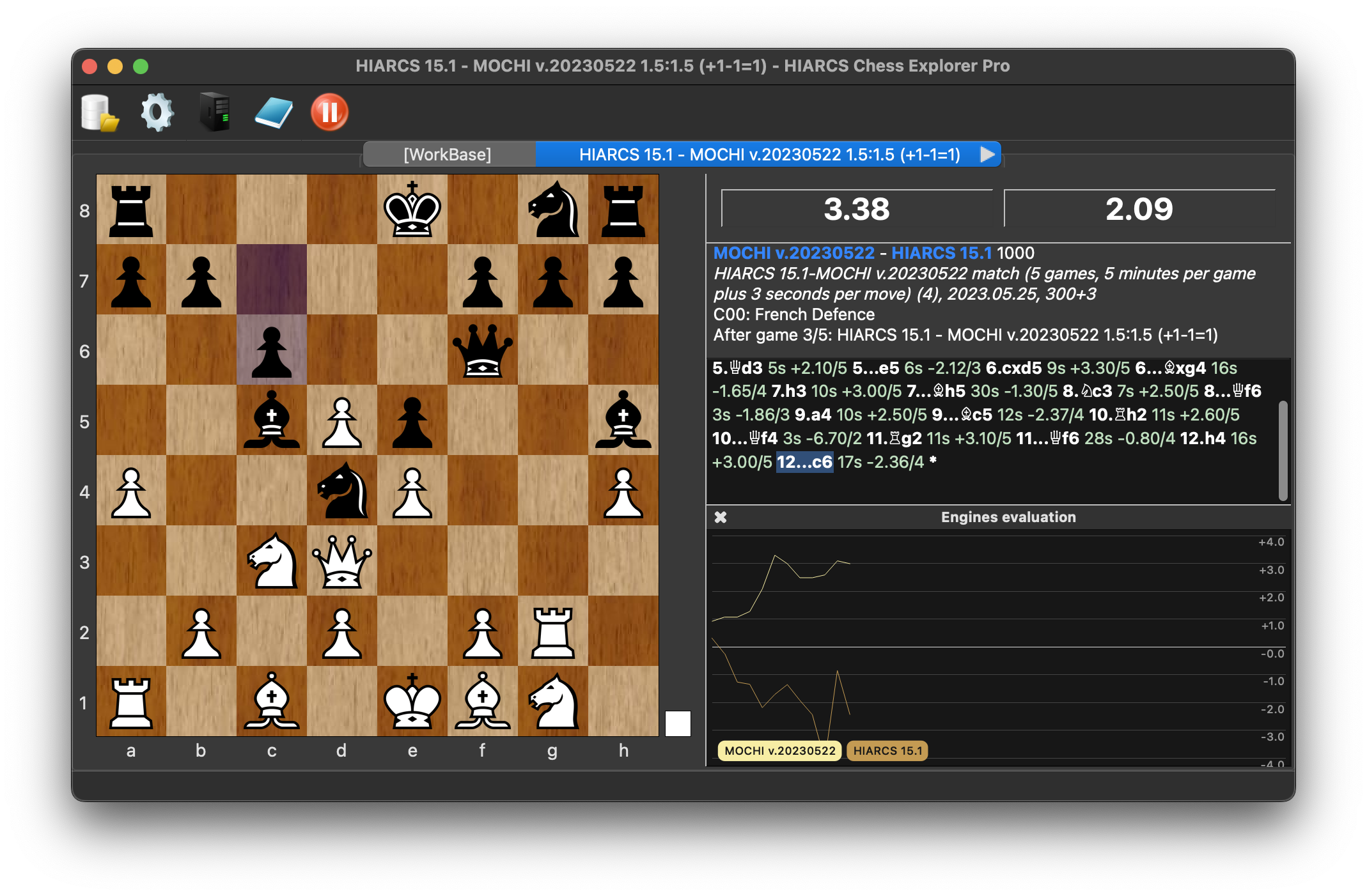Select move 9...Bc5 in notation
This screenshot has height=896, width=1367.
tap(962, 415)
